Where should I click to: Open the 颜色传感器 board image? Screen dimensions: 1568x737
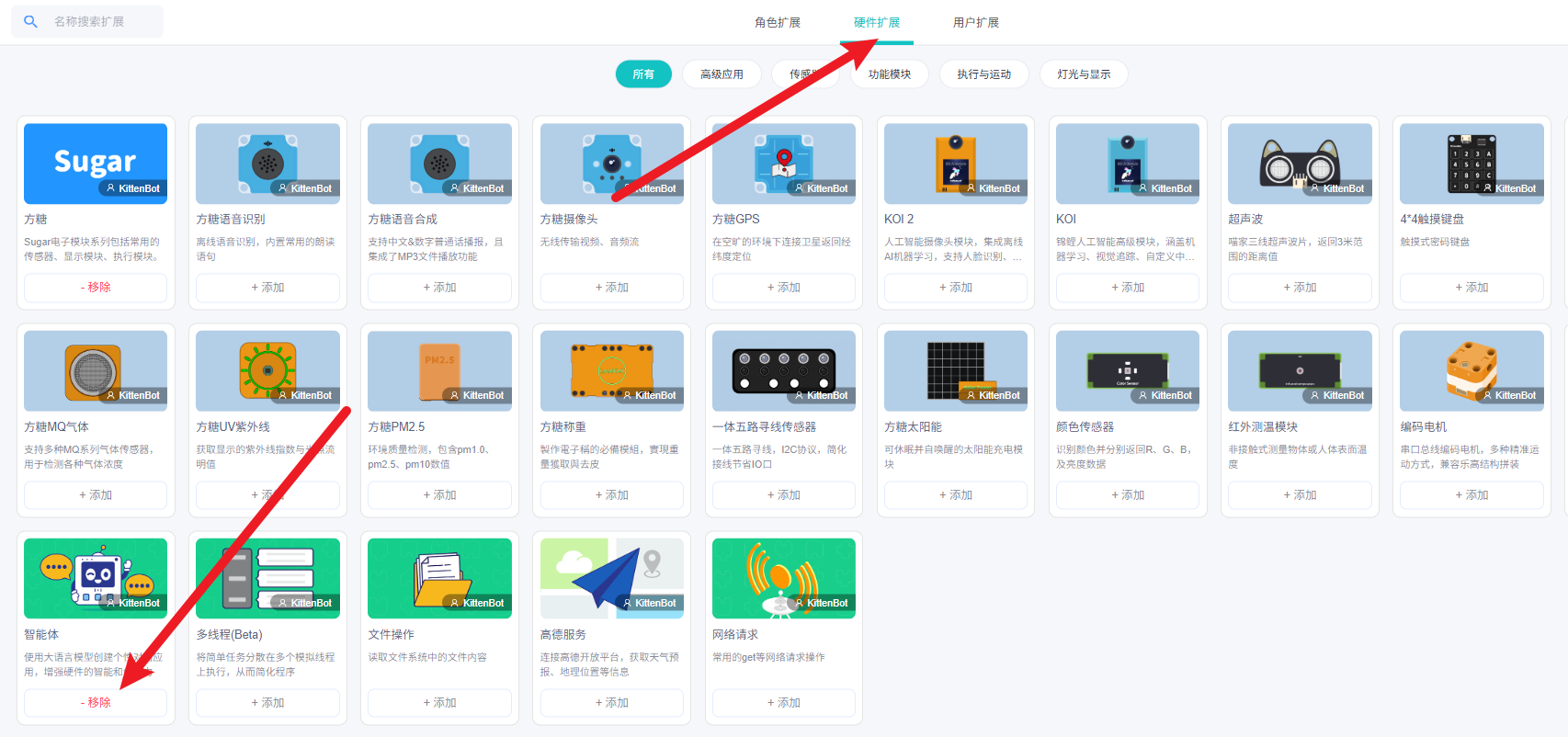click(x=1128, y=371)
